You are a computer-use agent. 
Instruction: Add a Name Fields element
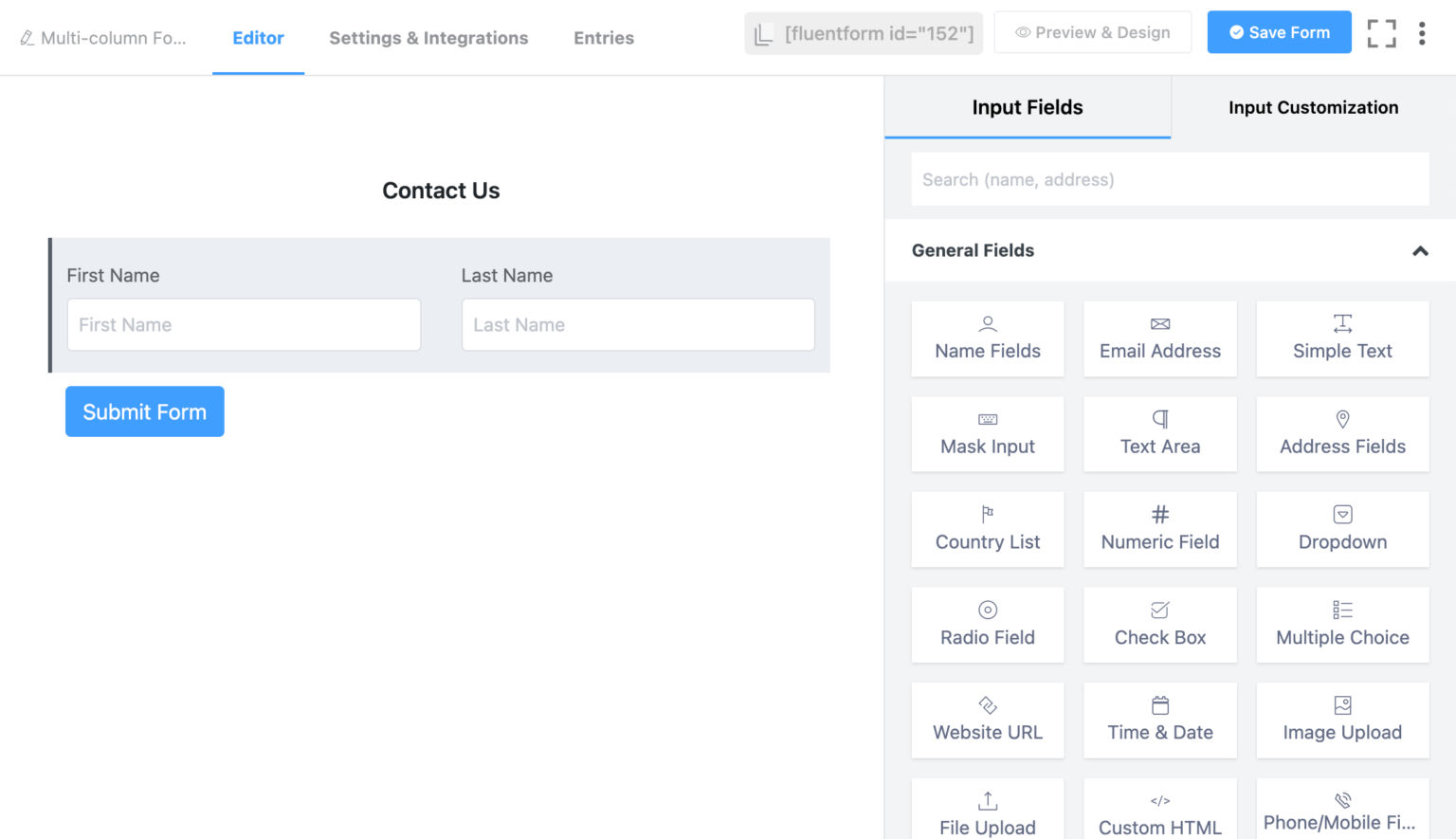987,338
